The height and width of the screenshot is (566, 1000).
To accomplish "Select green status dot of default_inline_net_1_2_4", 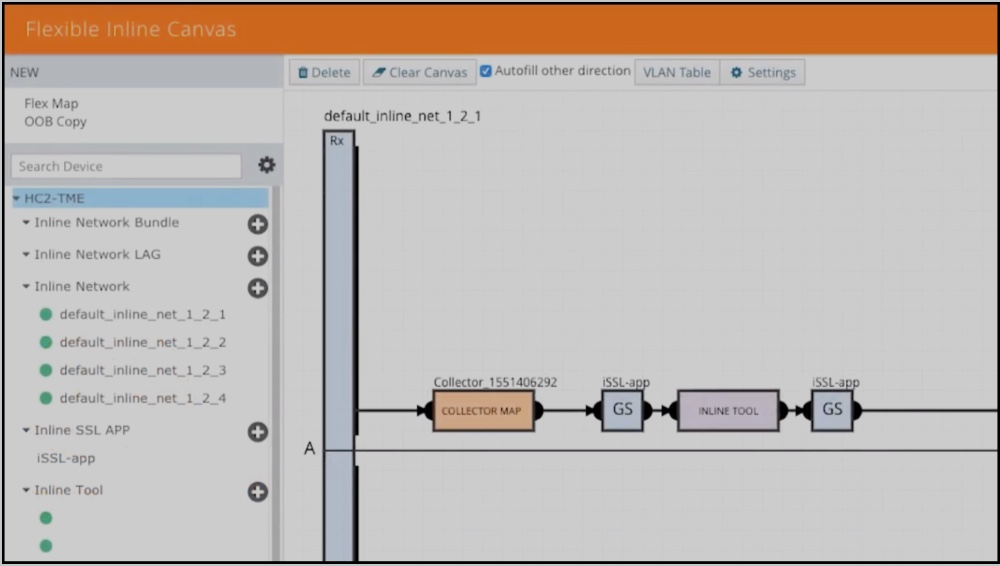I will pos(46,398).
